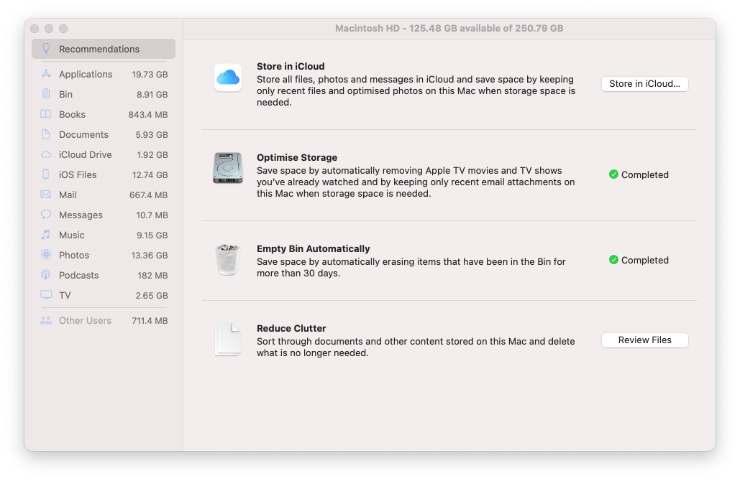Close the storage management window
Viewport: 740px width, 481px height.
(x=34, y=29)
